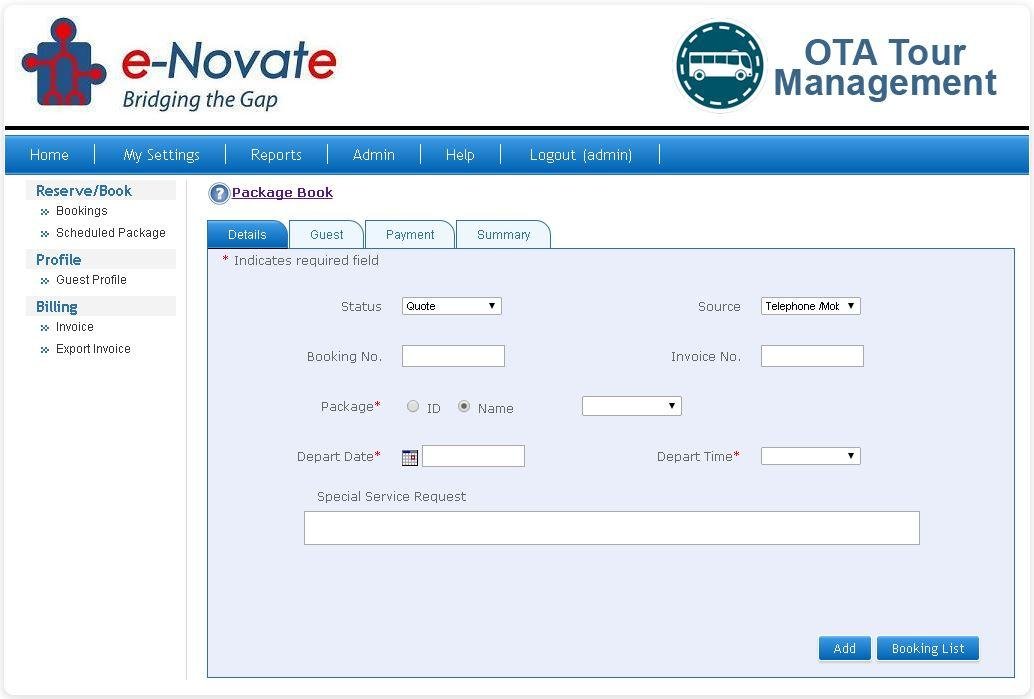Click the bullet icon beside Export Invoice
This screenshot has width=1034, height=699.
pos(44,350)
